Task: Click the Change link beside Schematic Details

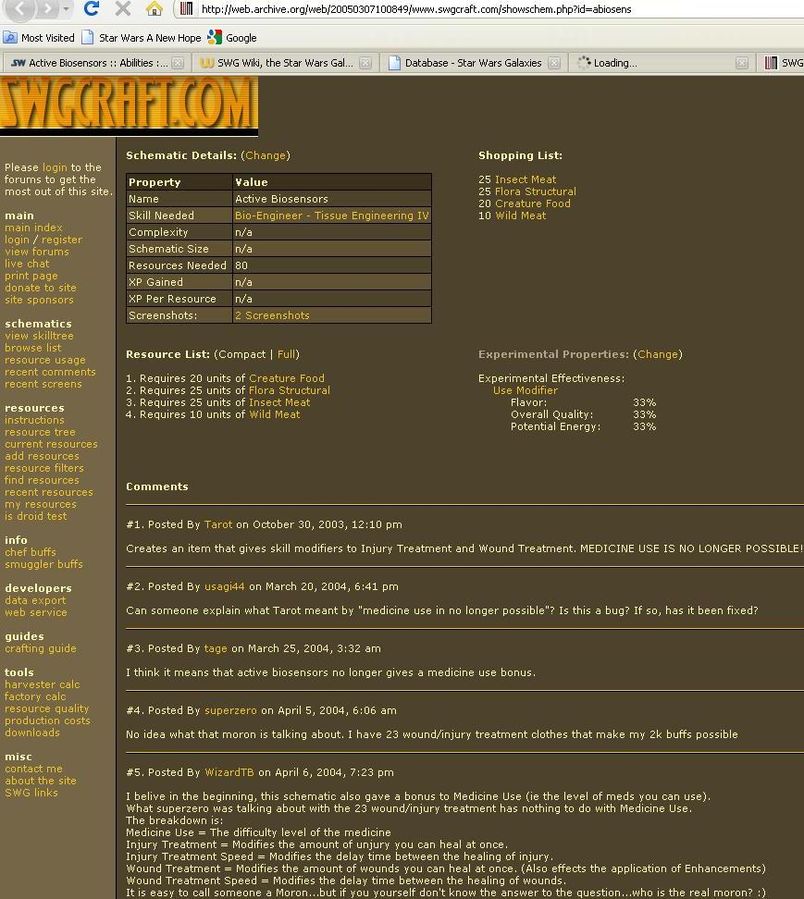Action: click(x=265, y=156)
